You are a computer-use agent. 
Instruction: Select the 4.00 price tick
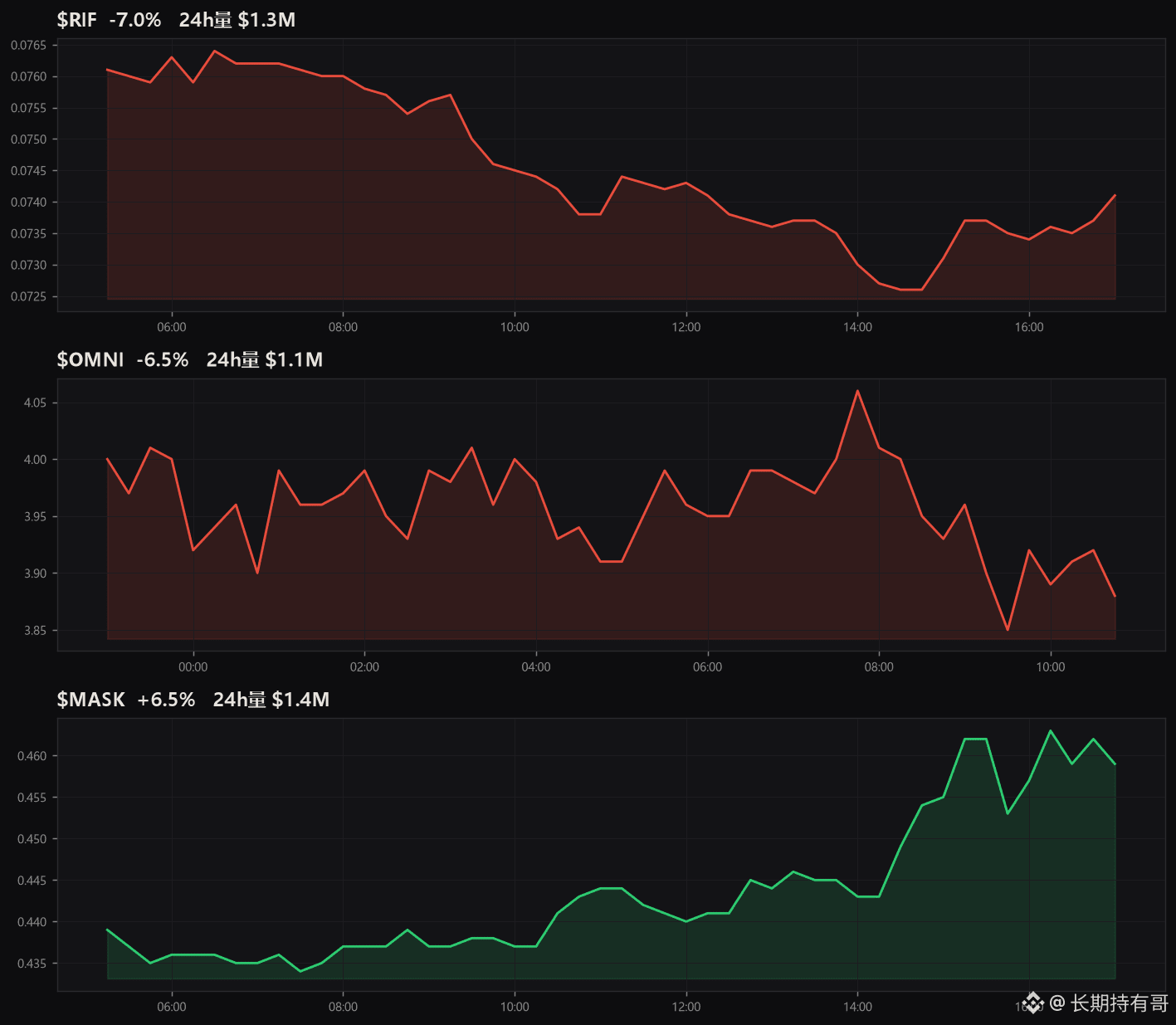(x=35, y=459)
